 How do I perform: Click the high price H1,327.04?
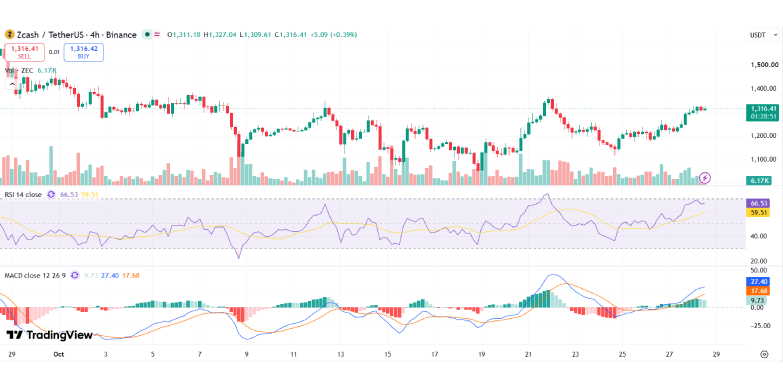click(220, 34)
